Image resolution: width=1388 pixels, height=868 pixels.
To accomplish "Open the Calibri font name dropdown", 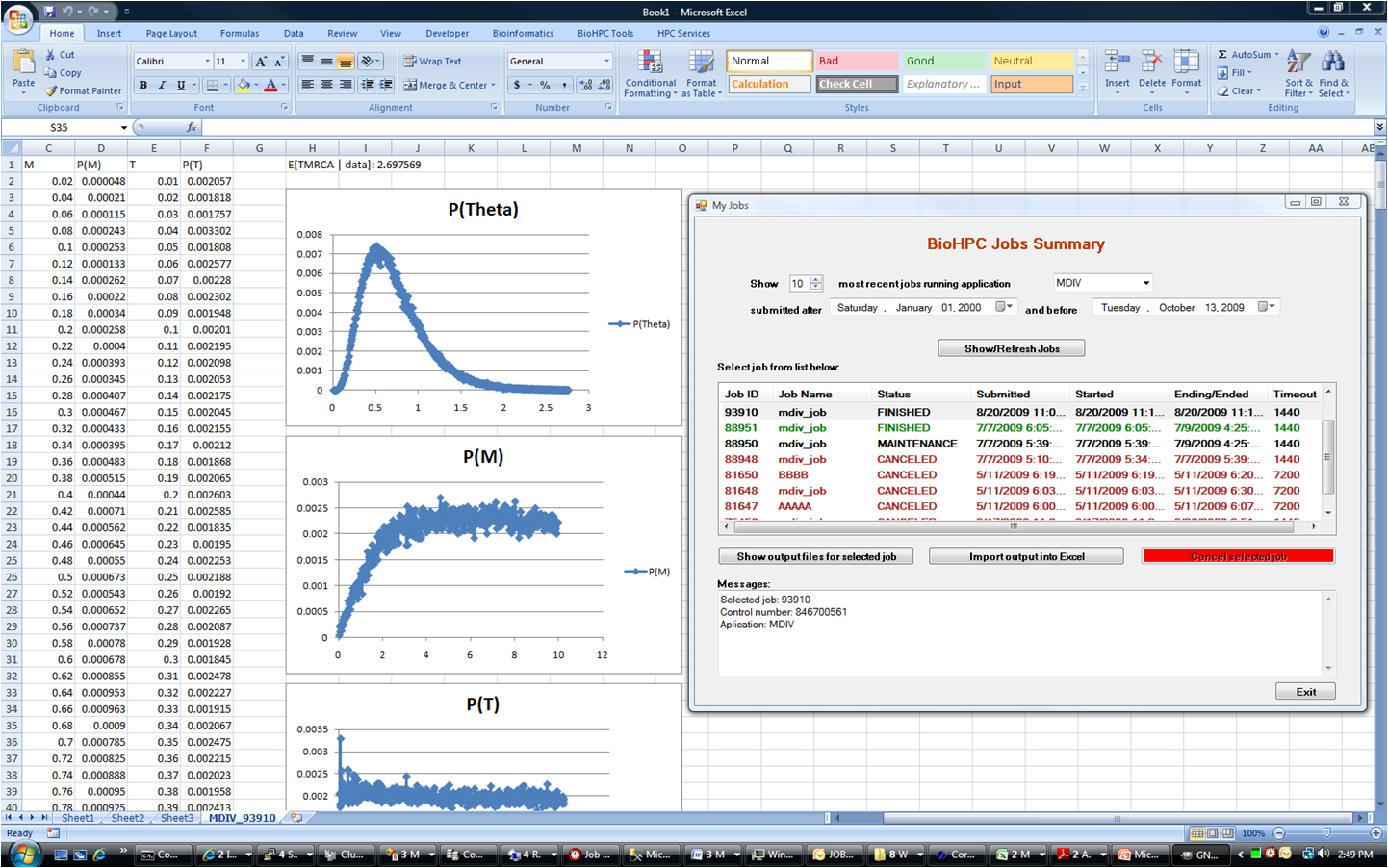I will [206, 61].
